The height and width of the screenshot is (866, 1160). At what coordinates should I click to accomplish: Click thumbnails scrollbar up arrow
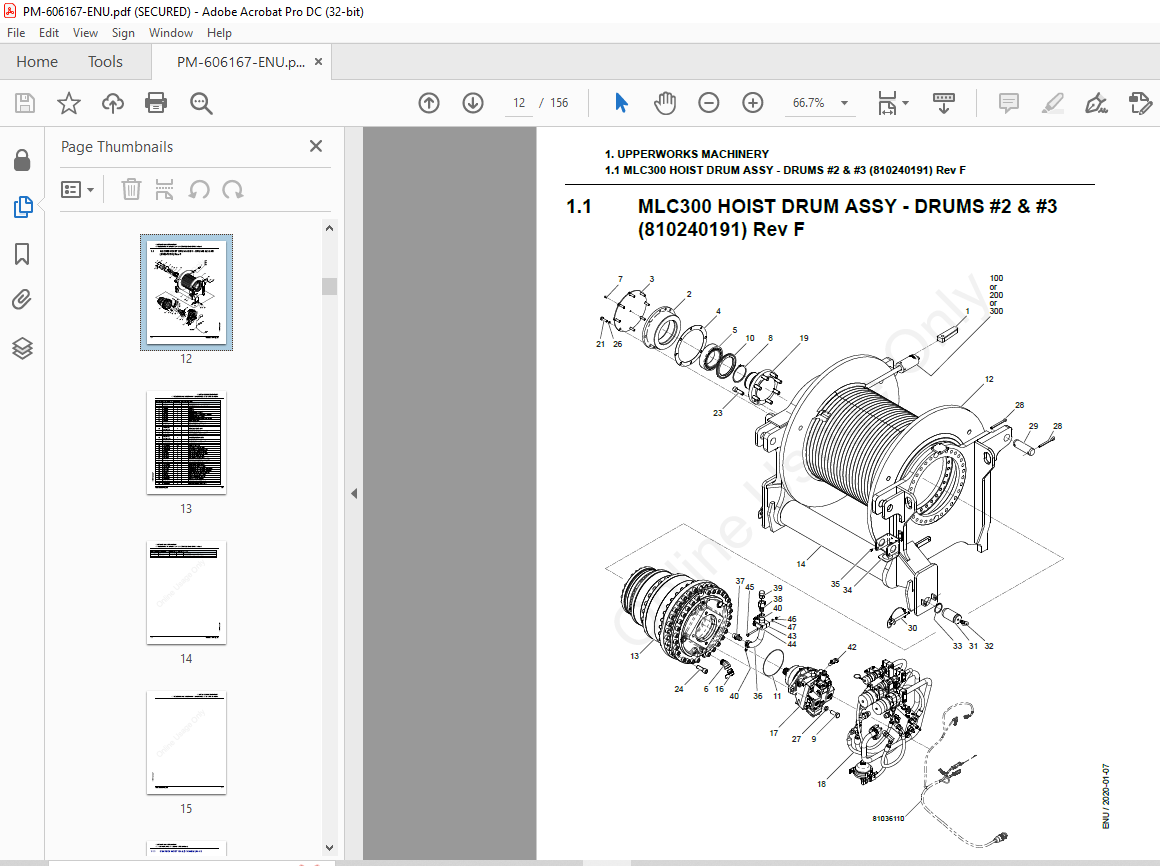point(329,229)
